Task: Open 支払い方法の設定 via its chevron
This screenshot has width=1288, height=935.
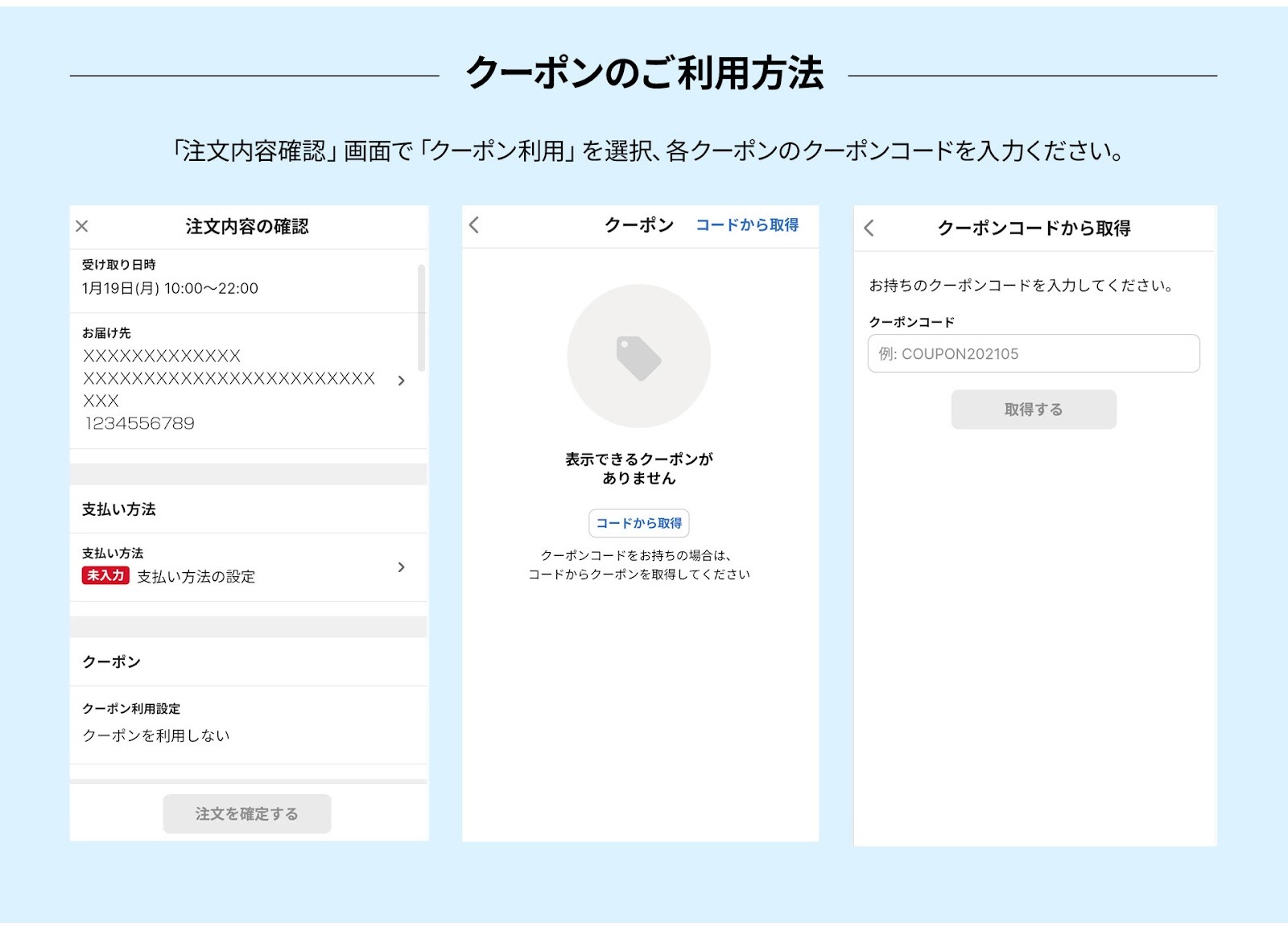Action: [x=401, y=567]
